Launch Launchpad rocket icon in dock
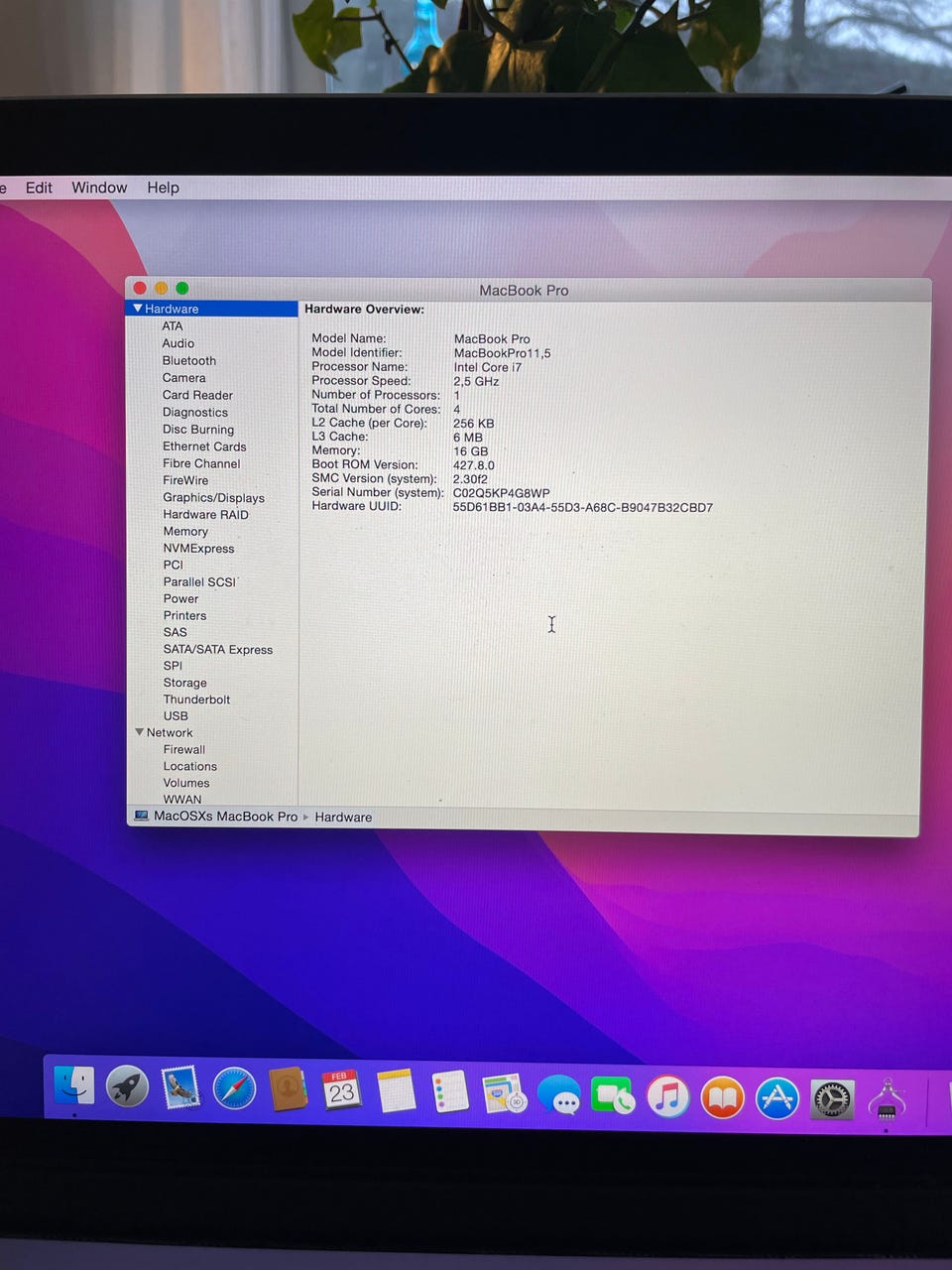Viewport: 952px width, 1270px height. [x=128, y=1087]
